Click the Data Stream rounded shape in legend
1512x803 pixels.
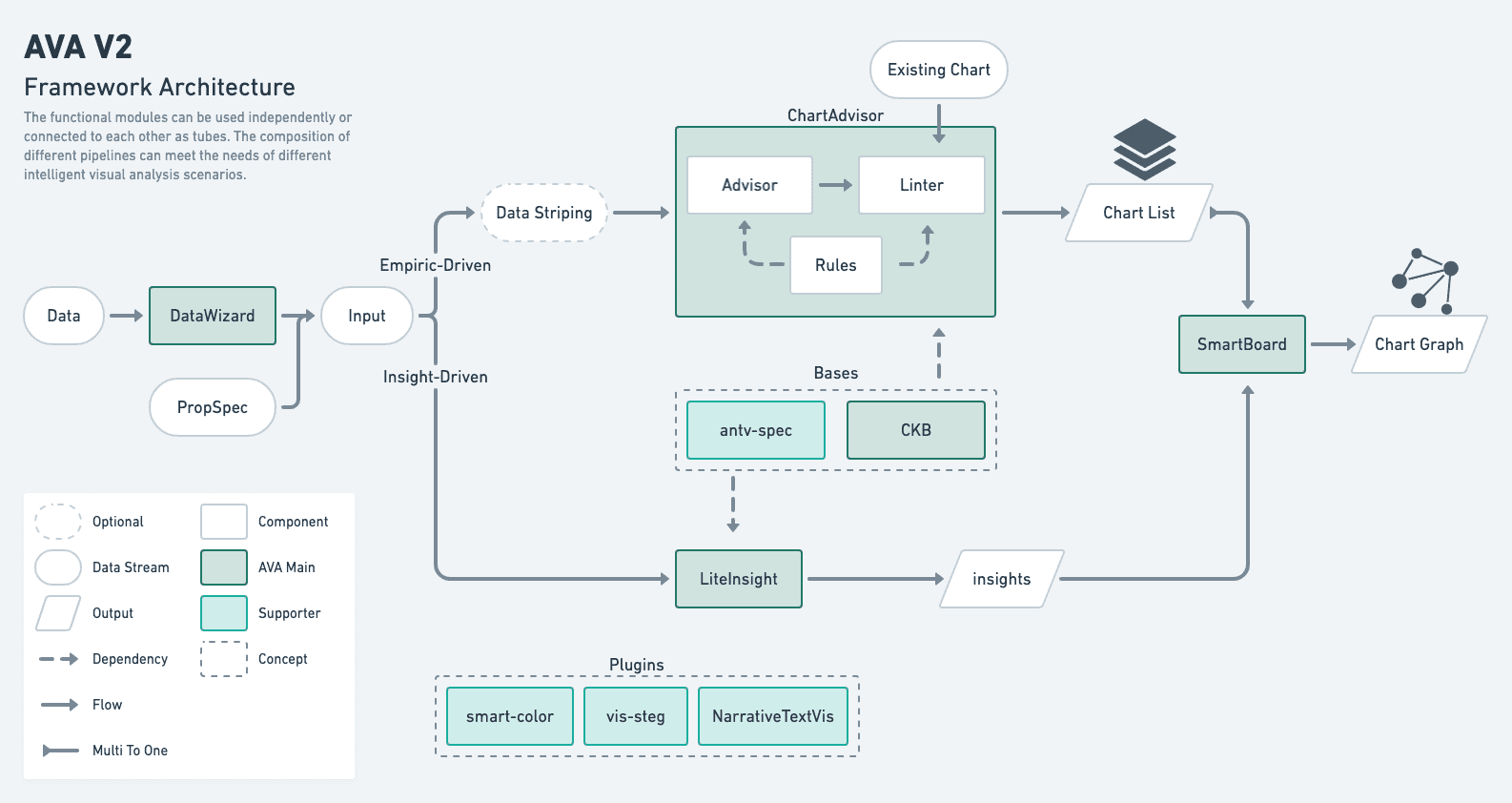58,567
